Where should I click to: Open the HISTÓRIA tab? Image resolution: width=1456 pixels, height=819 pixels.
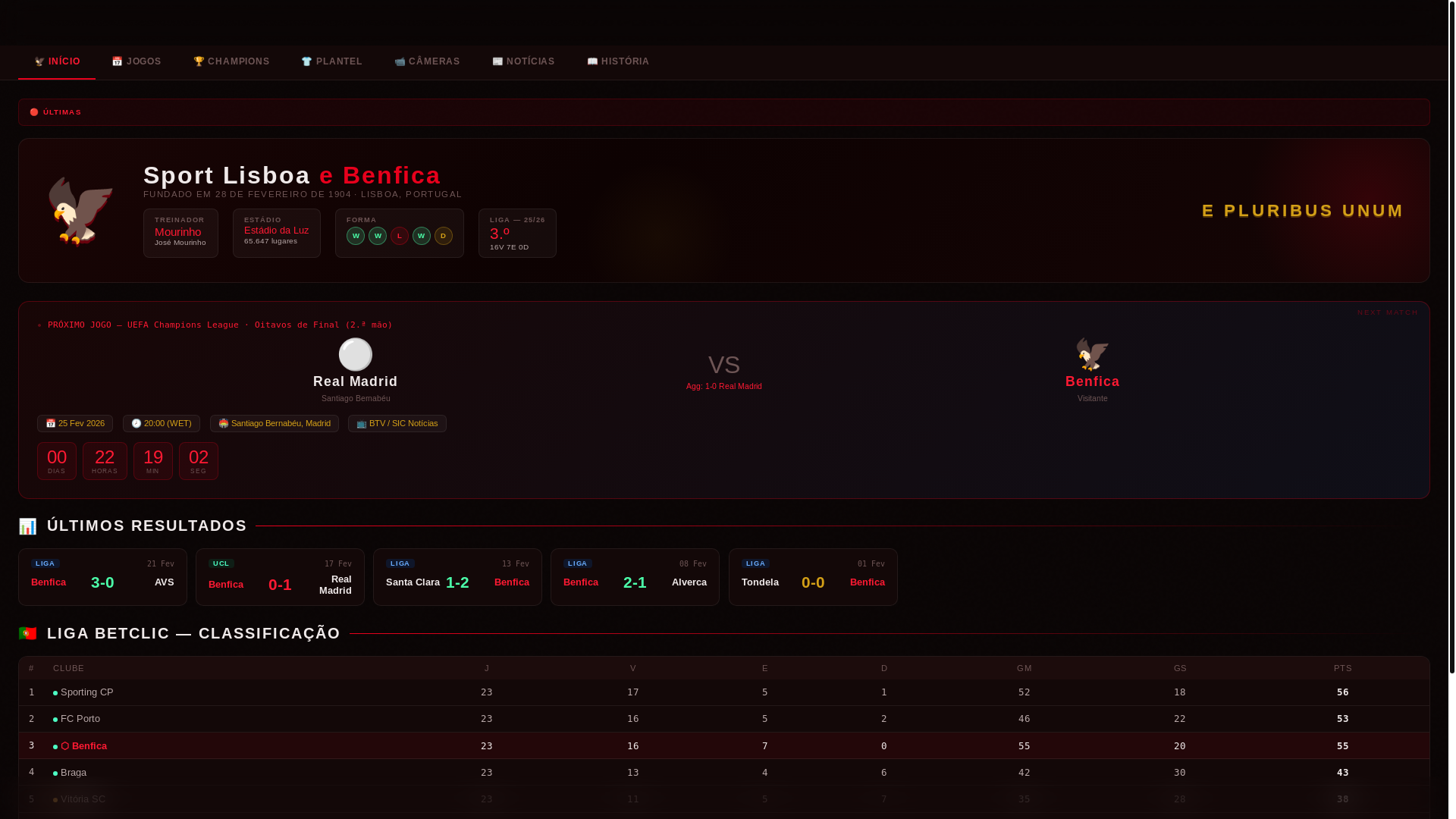(x=618, y=61)
